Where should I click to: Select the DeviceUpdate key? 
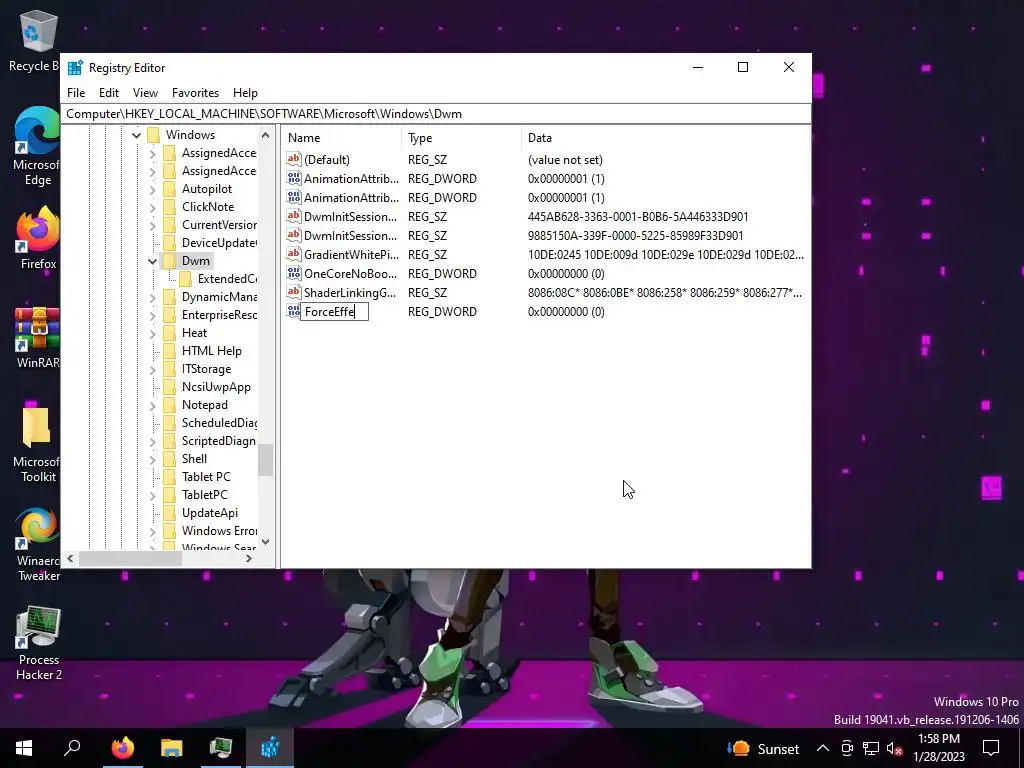pos(219,243)
